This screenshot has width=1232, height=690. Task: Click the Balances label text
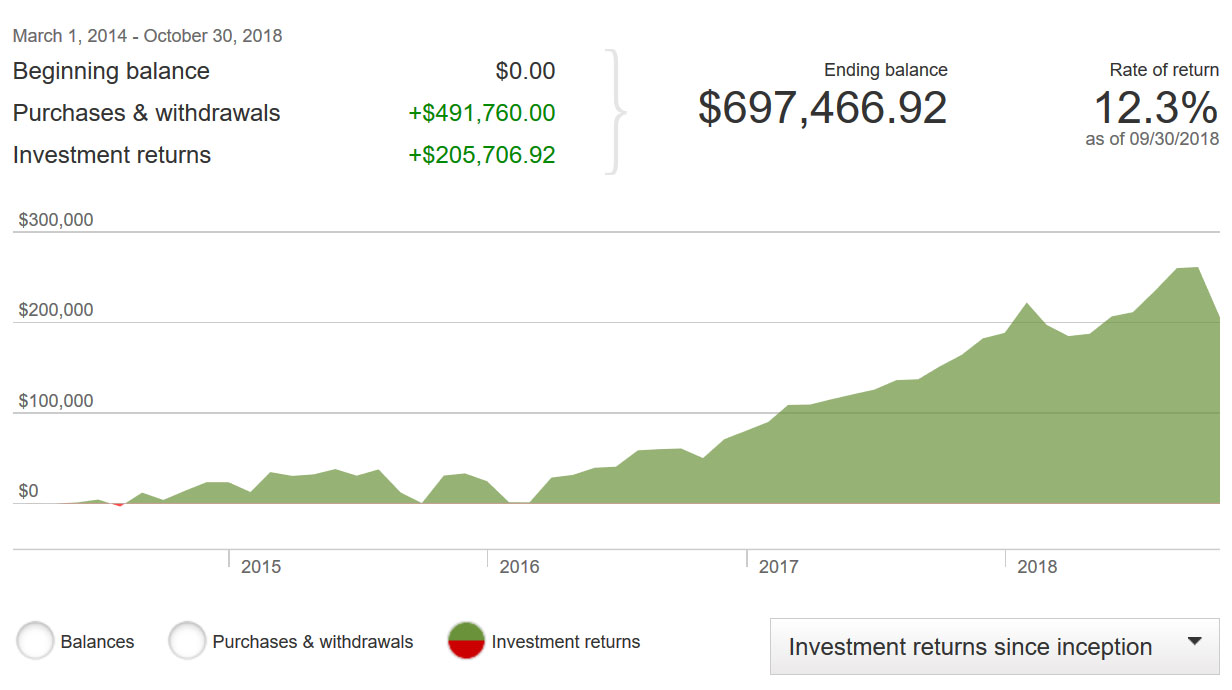click(97, 642)
